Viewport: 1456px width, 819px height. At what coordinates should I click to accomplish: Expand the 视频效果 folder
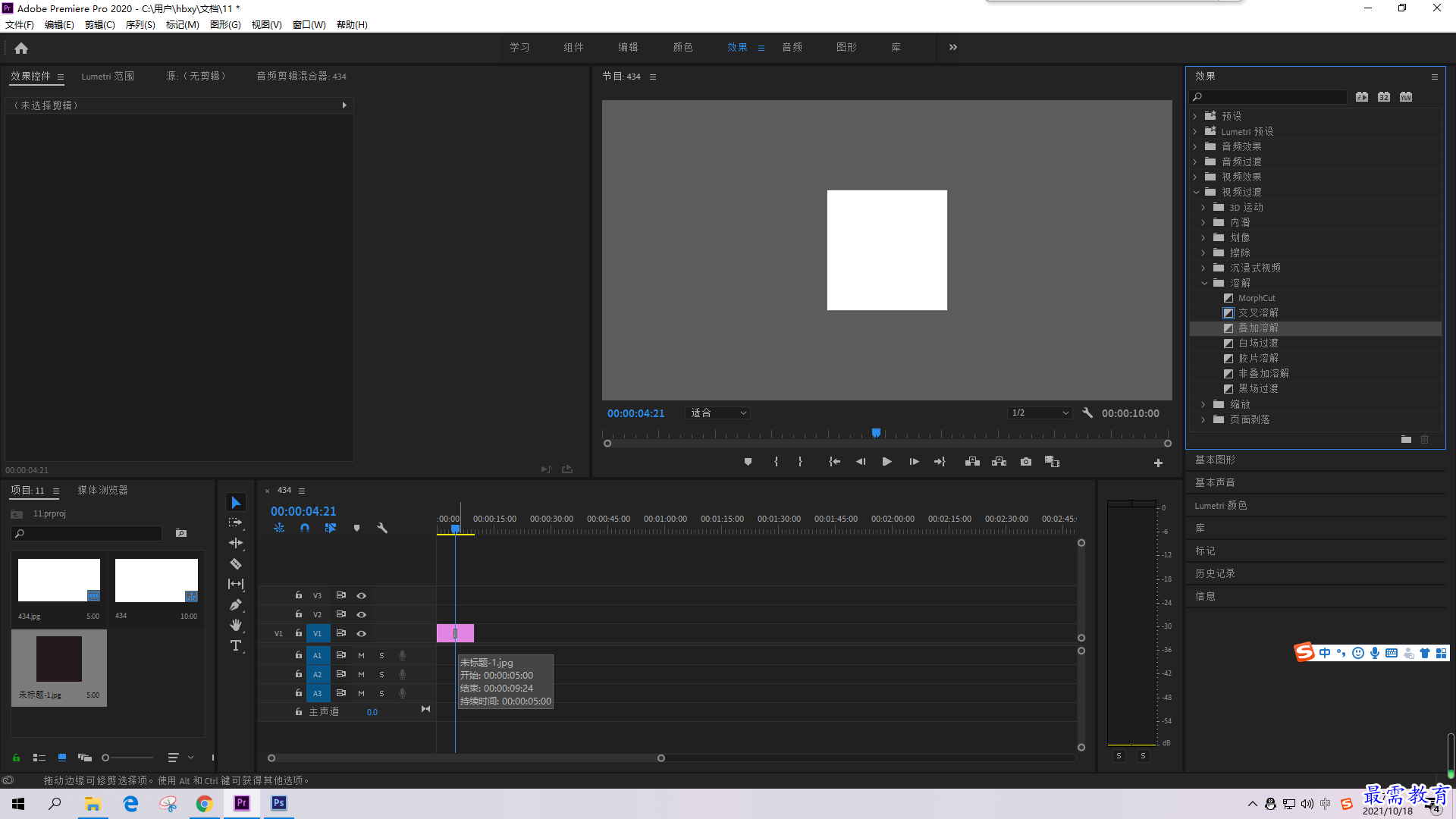pos(1195,177)
